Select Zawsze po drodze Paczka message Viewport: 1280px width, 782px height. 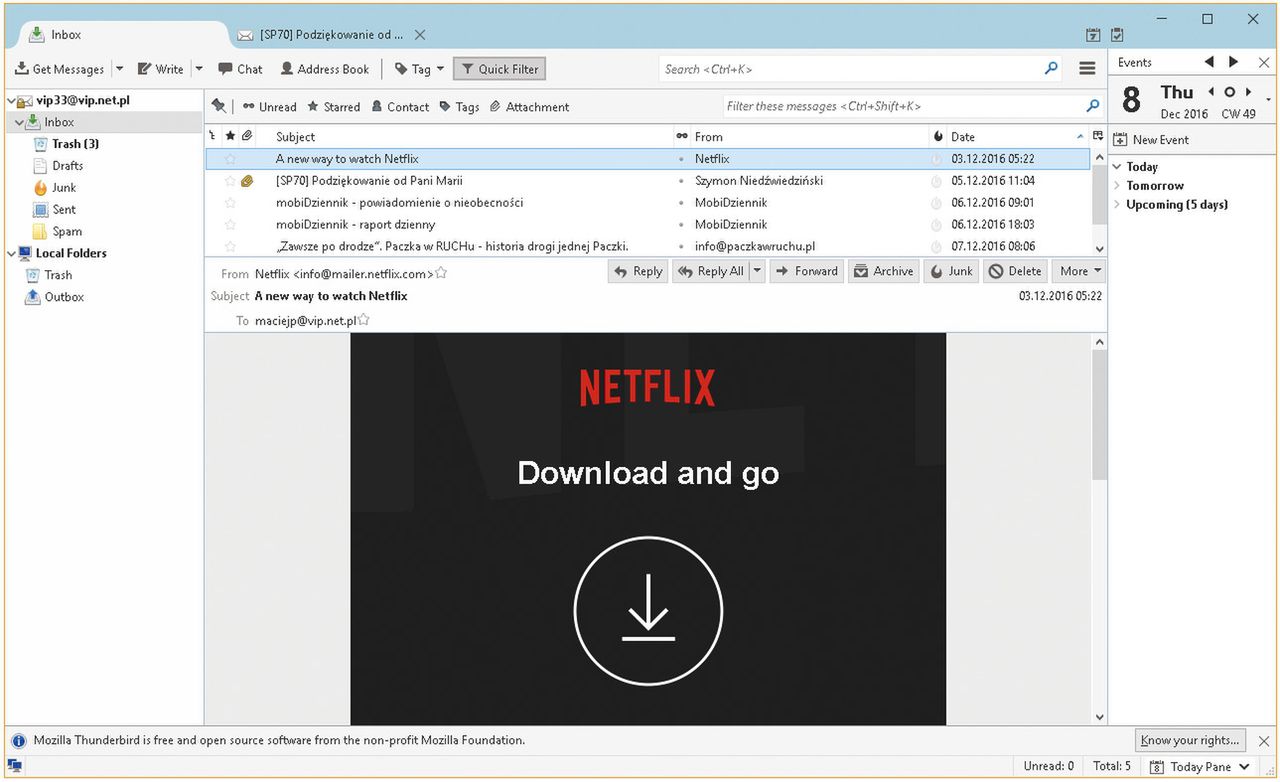[647, 246]
